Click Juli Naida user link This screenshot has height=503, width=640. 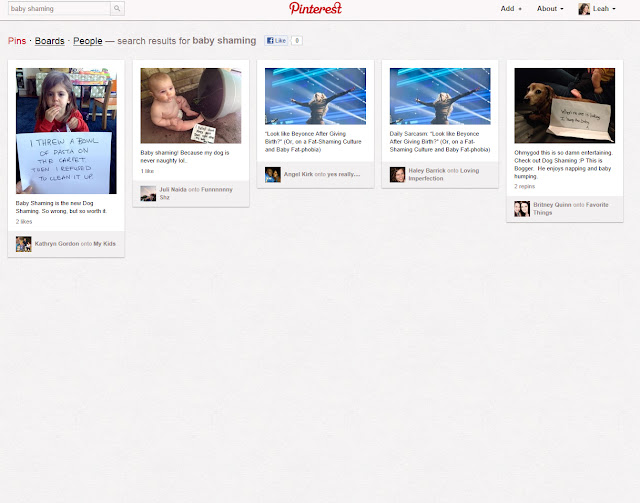point(173,189)
